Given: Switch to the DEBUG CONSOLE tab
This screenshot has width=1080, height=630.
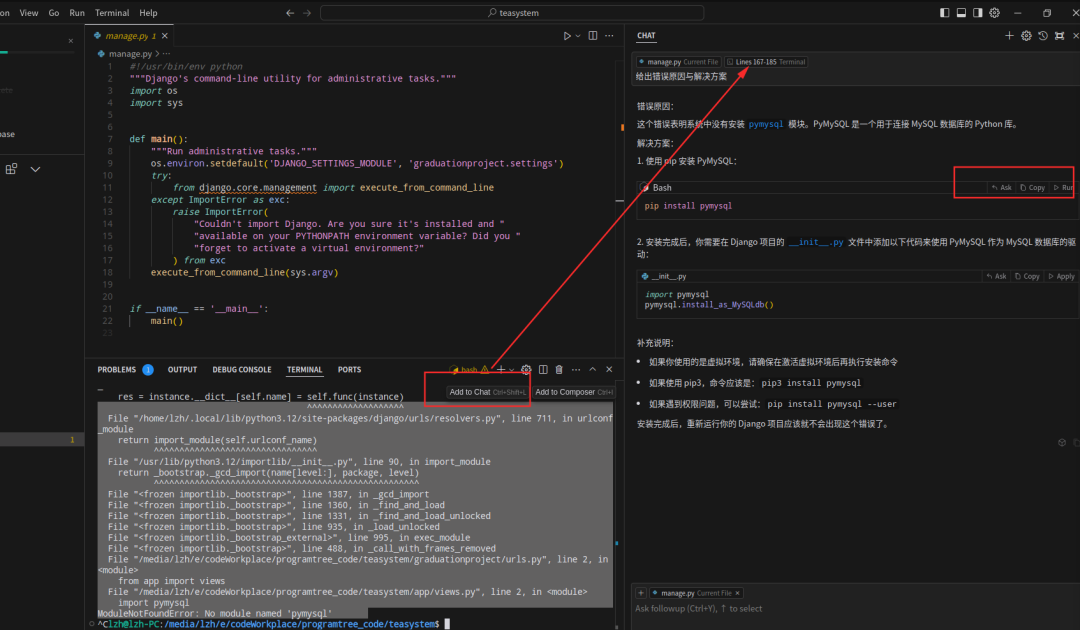Looking at the screenshot, I should point(242,370).
